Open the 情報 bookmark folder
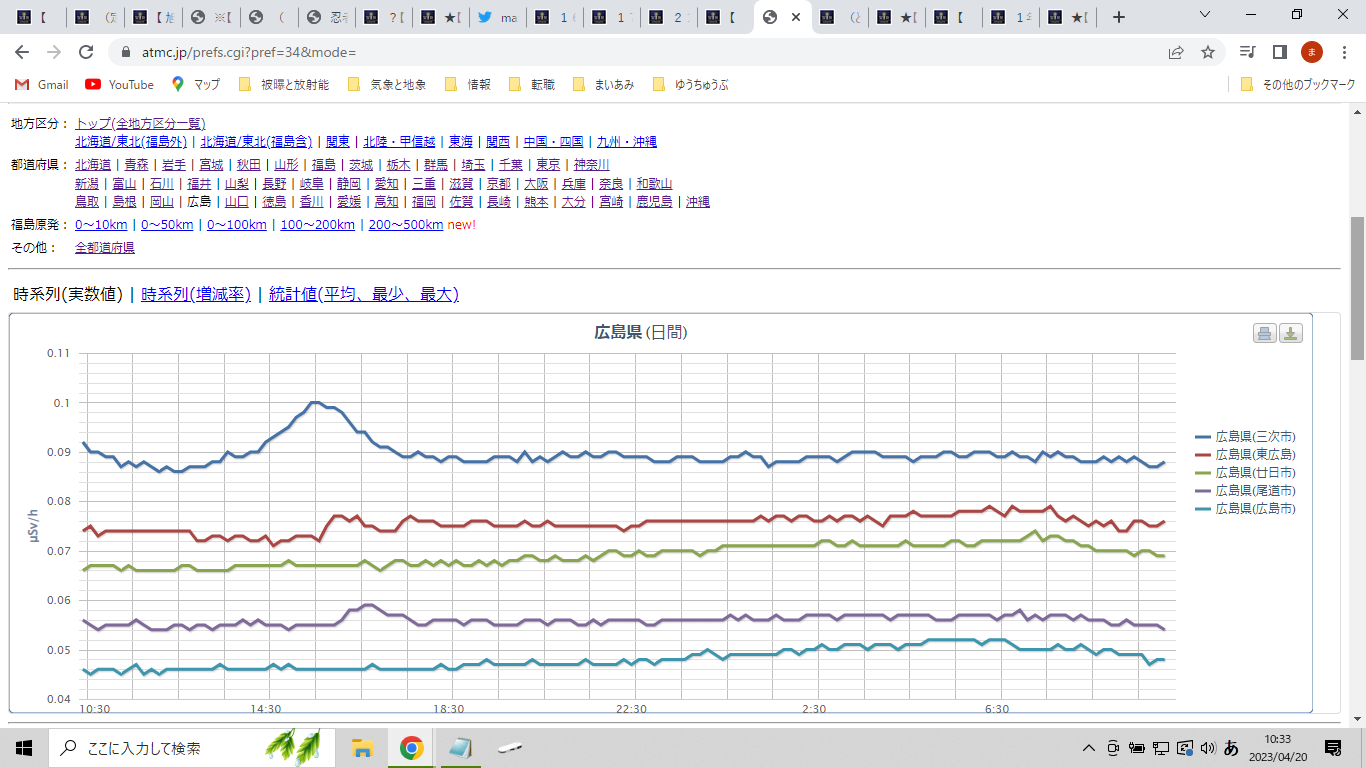Viewport: 1366px width, 768px height. 467,85
